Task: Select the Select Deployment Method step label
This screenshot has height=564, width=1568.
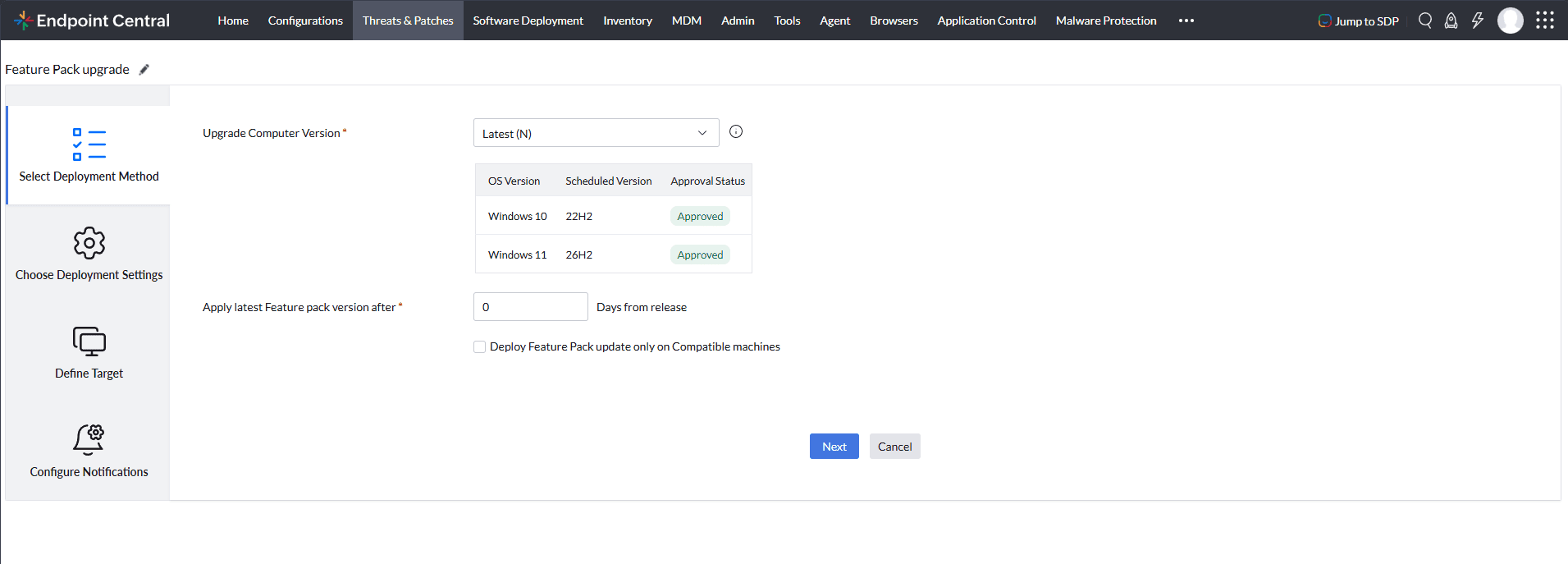Action: (89, 177)
